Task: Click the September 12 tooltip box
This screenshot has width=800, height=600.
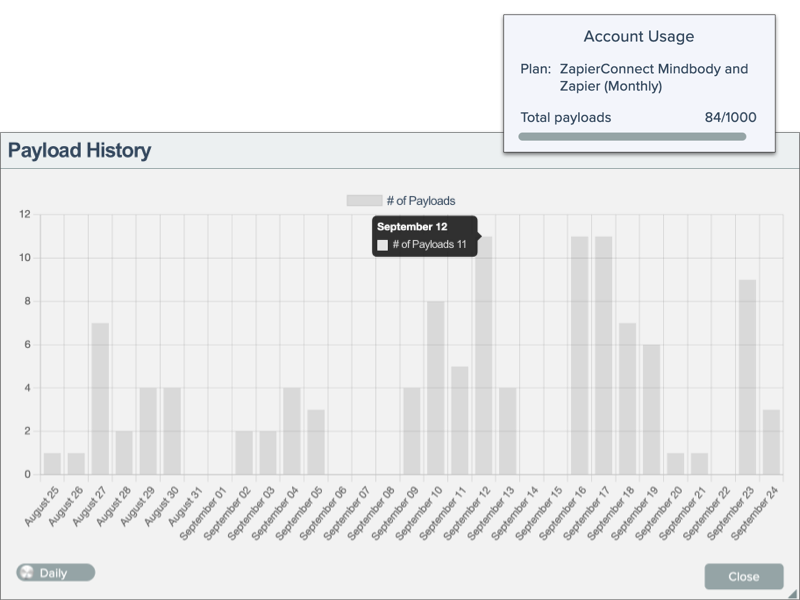Action: [x=424, y=236]
